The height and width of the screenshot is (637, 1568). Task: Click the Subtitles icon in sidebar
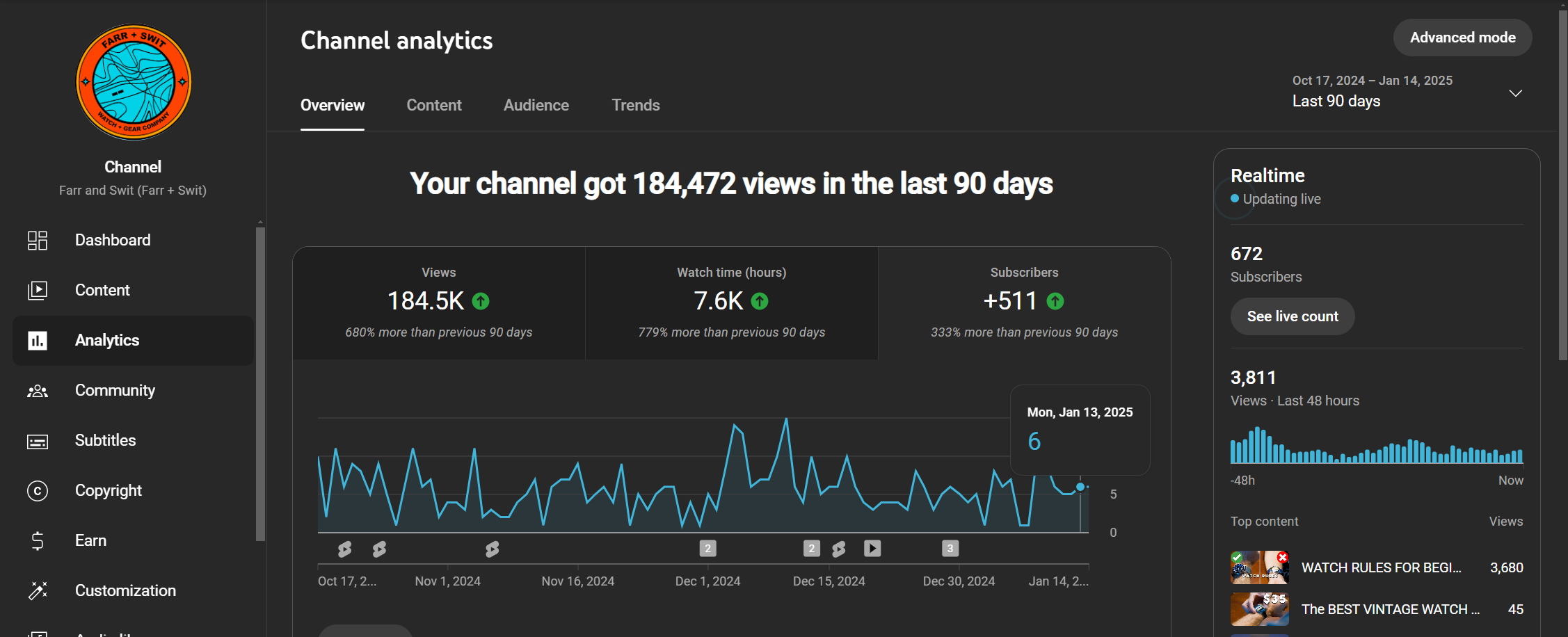click(38, 441)
